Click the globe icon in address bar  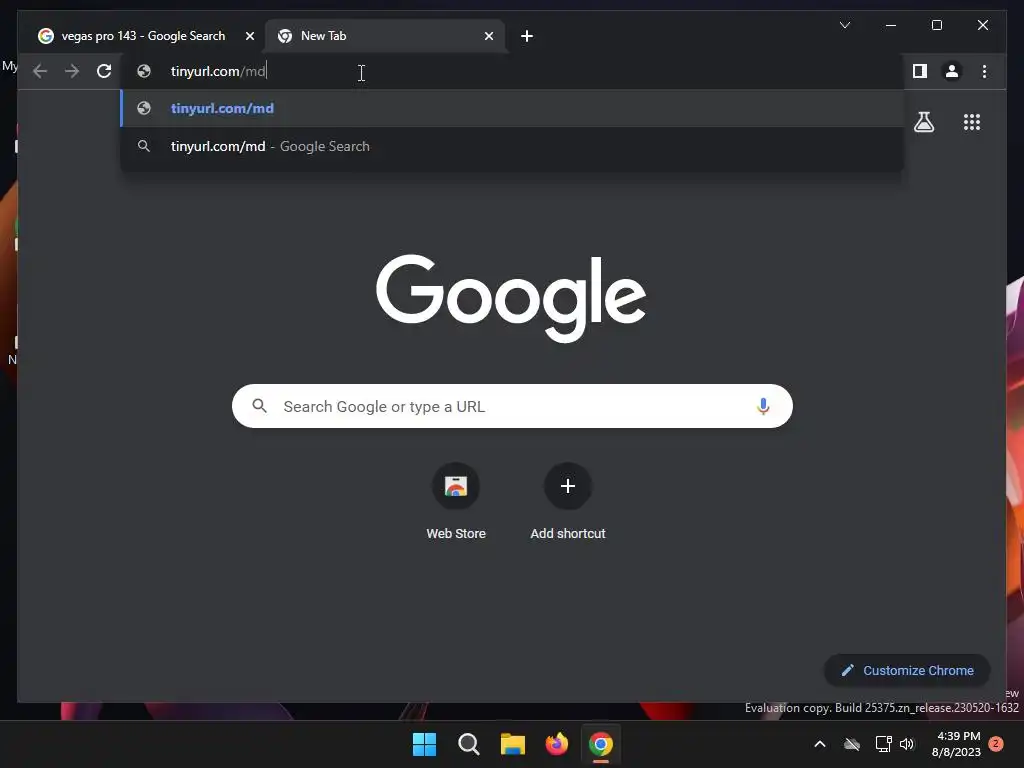tap(144, 71)
